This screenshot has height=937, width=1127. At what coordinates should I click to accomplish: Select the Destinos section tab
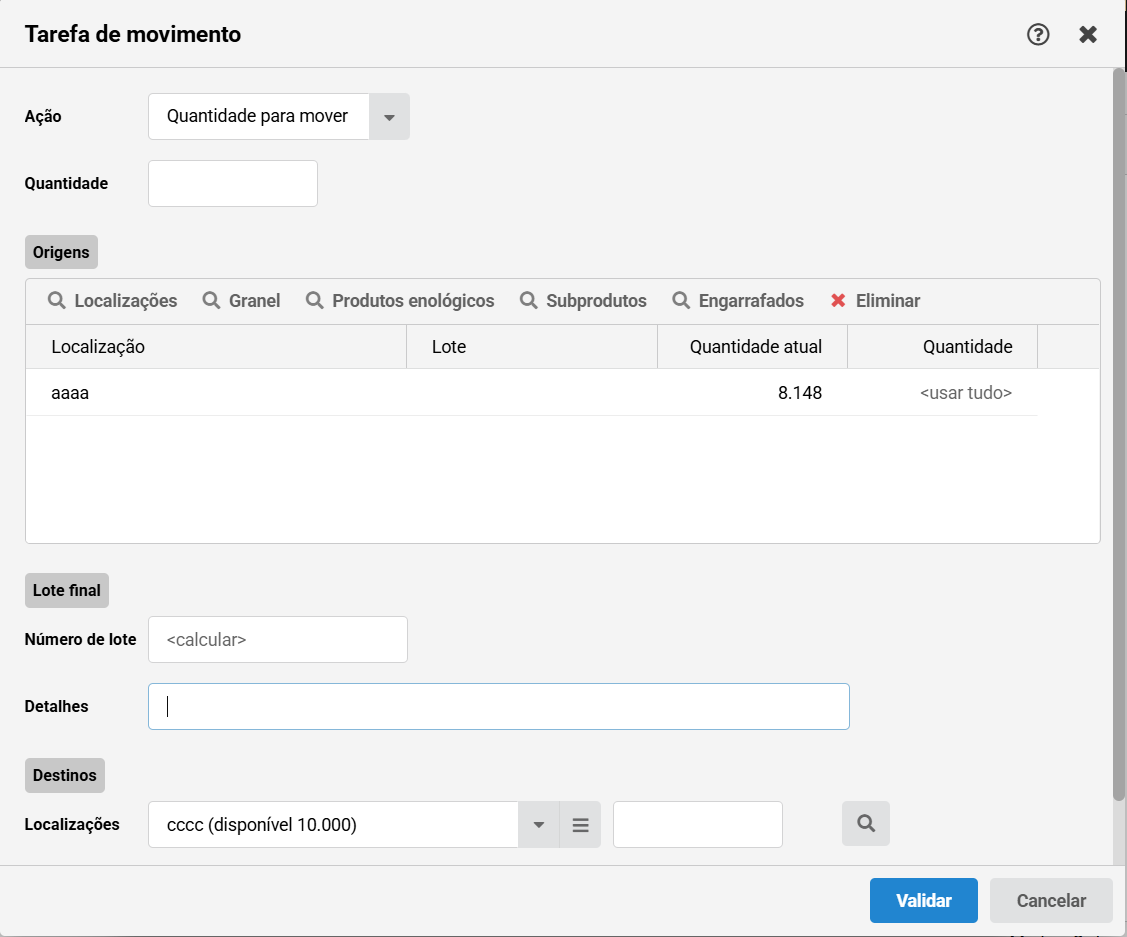pyautogui.click(x=65, y=775)
